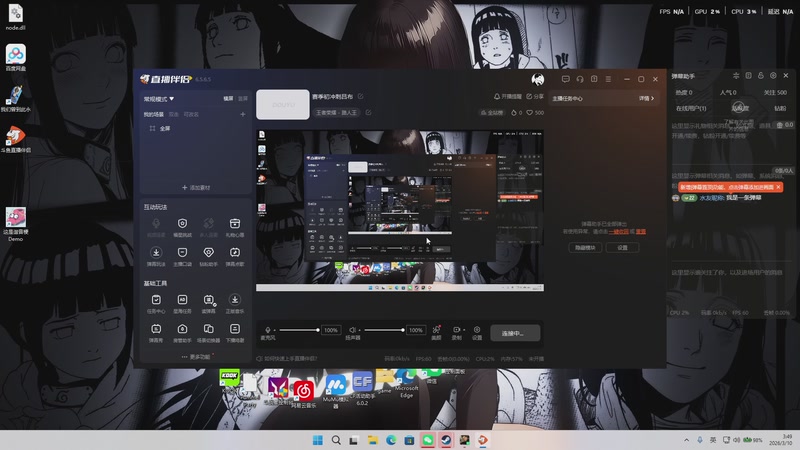Expand 更多功能 more functions

click(196, 357)
